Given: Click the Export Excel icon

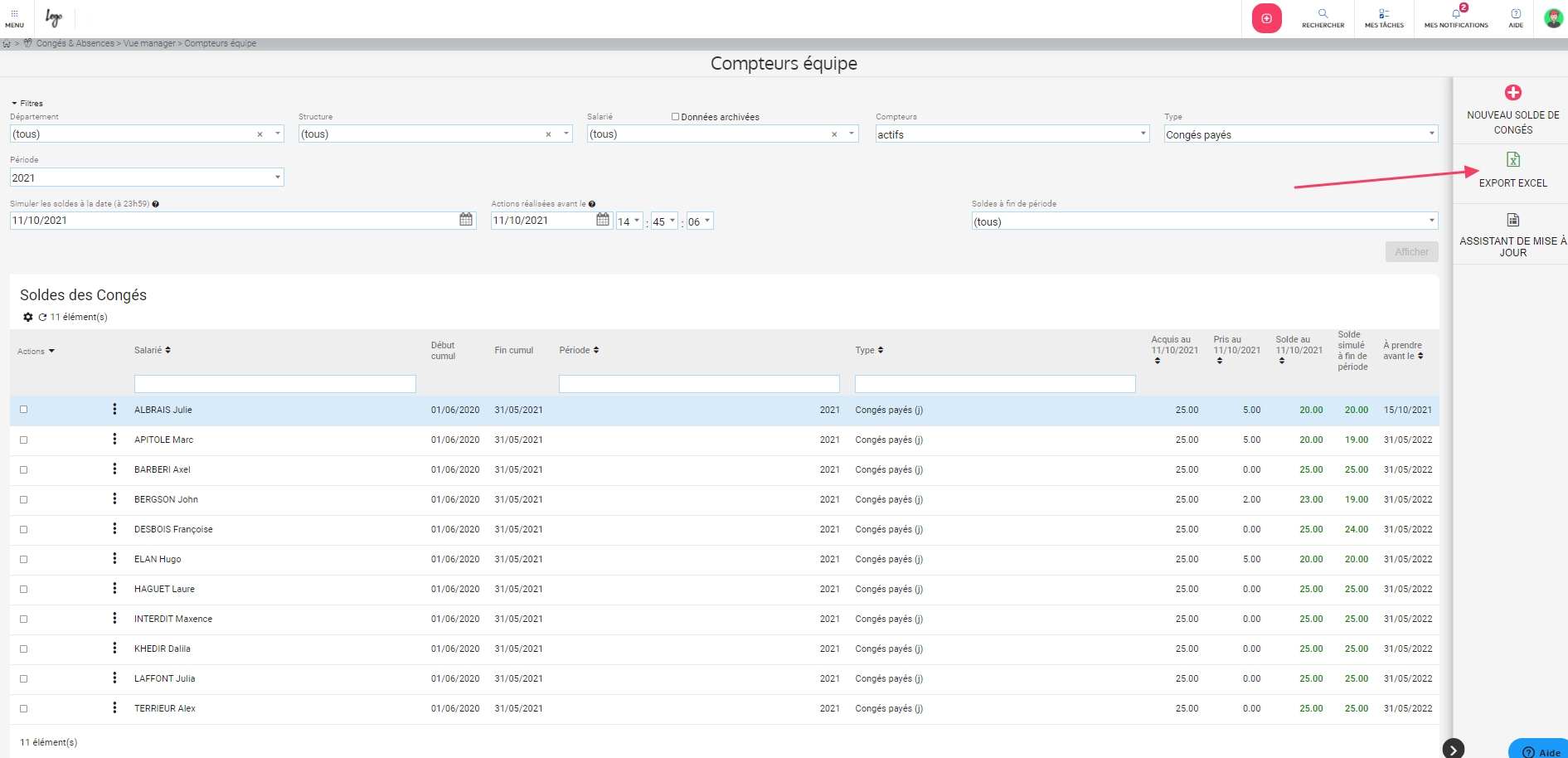Looking at the screenshot, I should click(1513, 159).
